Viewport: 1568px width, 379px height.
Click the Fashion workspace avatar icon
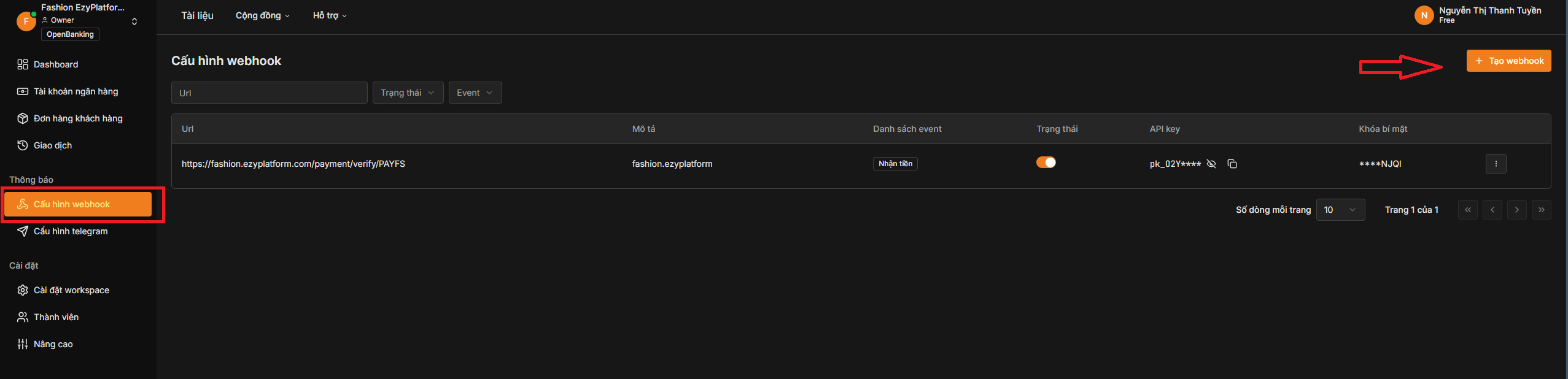[x=26, y=21]
